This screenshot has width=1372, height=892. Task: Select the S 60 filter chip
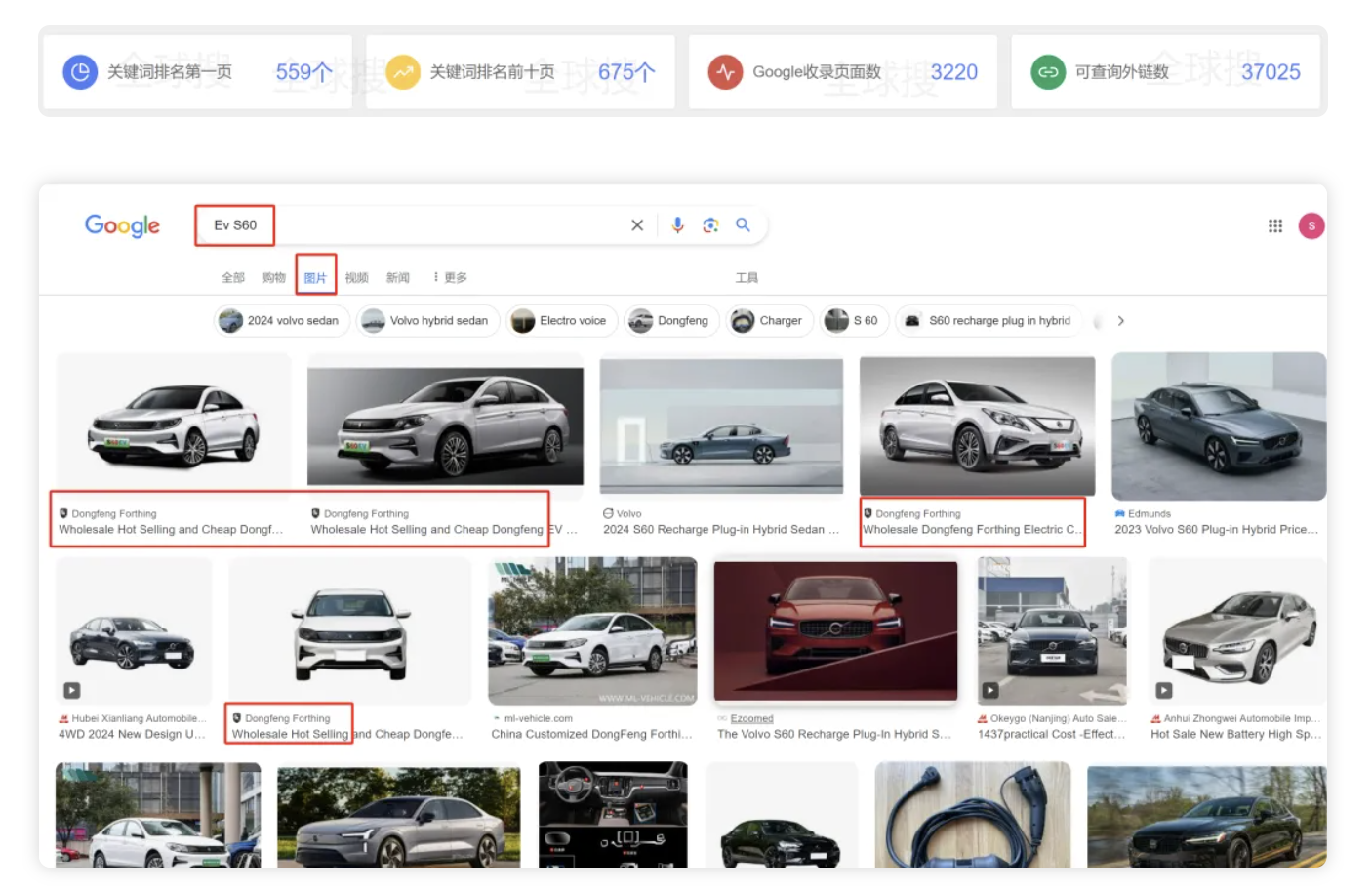pos(854,320)
